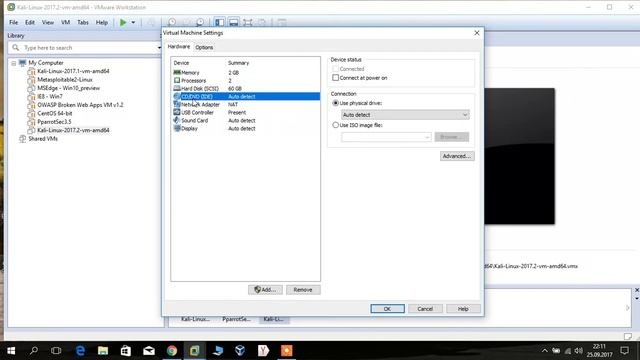Click the take snapshot clock icon
Image resolution: width=640 pixels, height=360 pixels.
tap(172, 22)
